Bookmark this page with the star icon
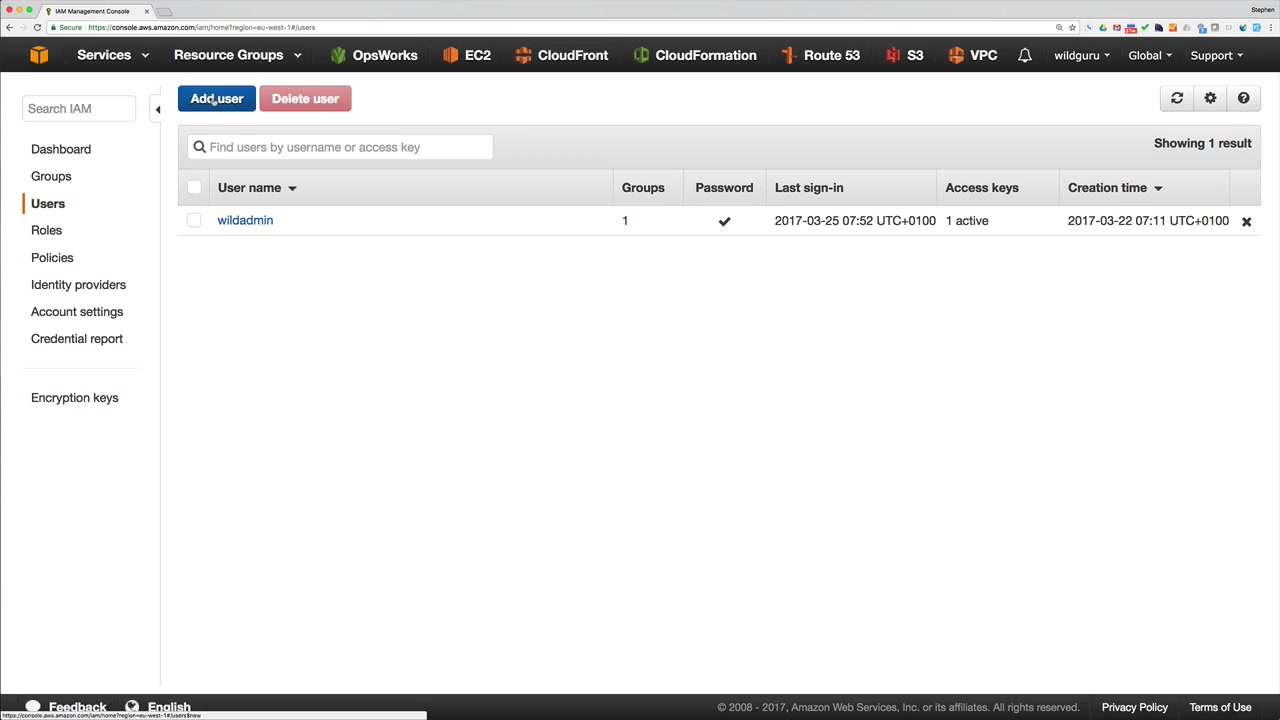This screenshot has height=720, width=1280. [x=1072, y=27]
